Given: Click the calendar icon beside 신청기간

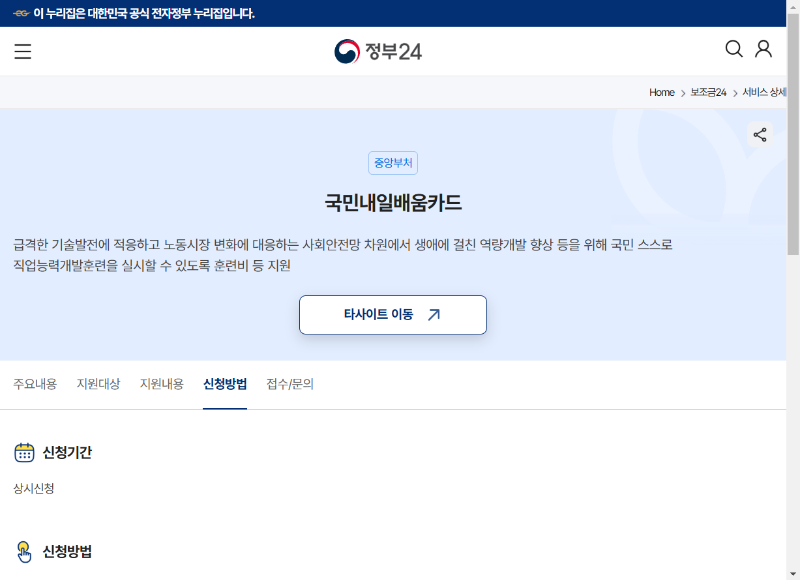Looking at the screenshot, I should (24, 452).
